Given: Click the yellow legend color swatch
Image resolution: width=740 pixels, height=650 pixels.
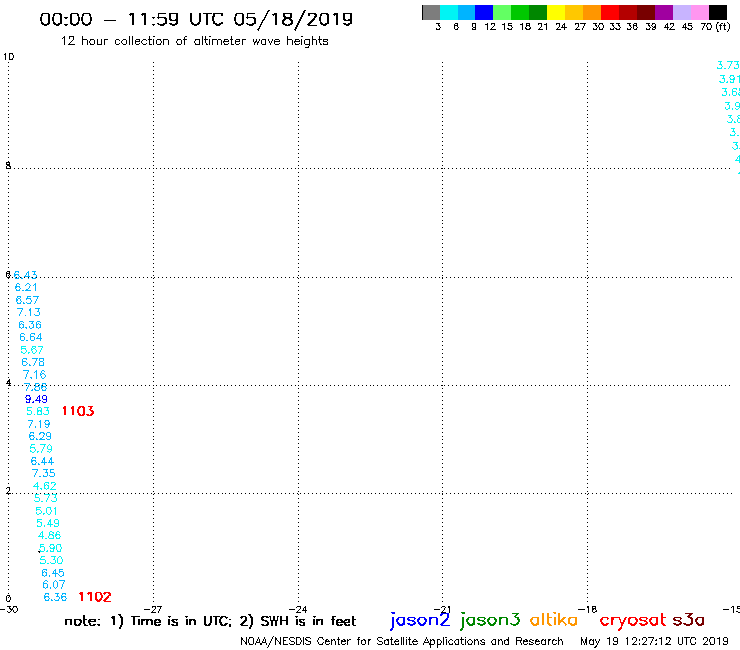Looking at the screenshot, I should point(556,12).
